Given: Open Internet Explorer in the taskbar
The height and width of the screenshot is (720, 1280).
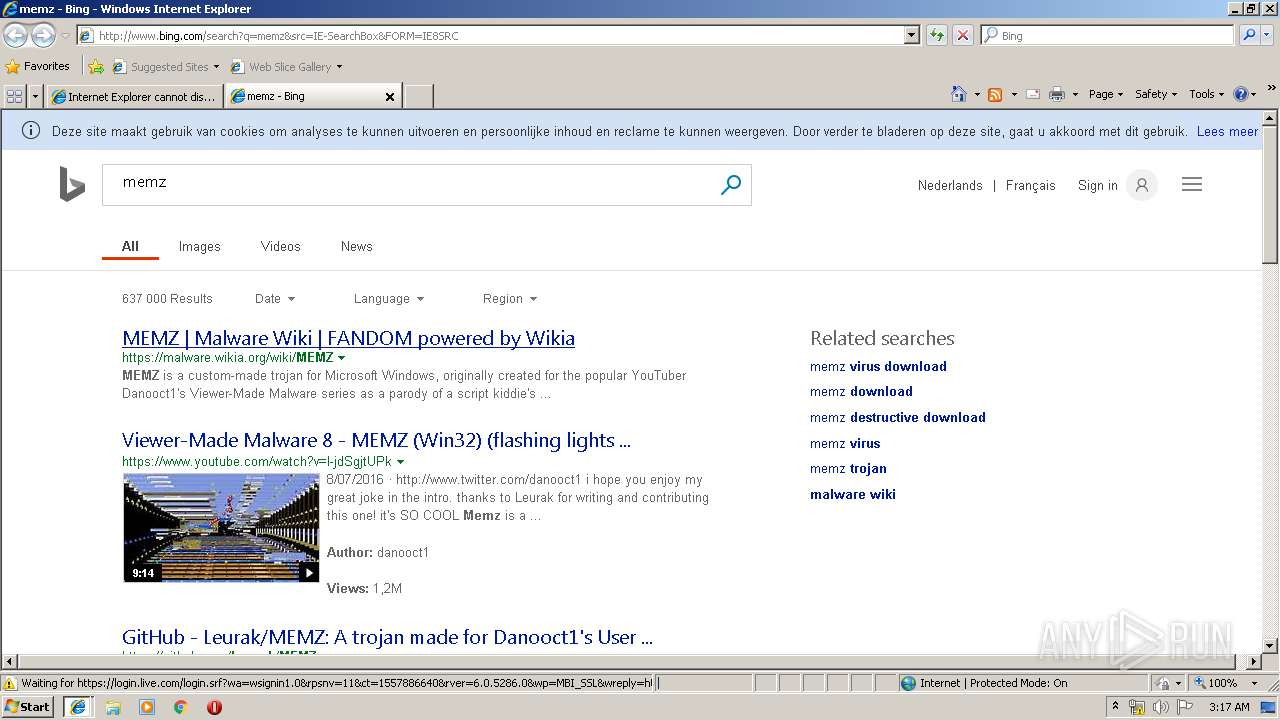Looking at the screenshot, I should [x=77, y=707].
